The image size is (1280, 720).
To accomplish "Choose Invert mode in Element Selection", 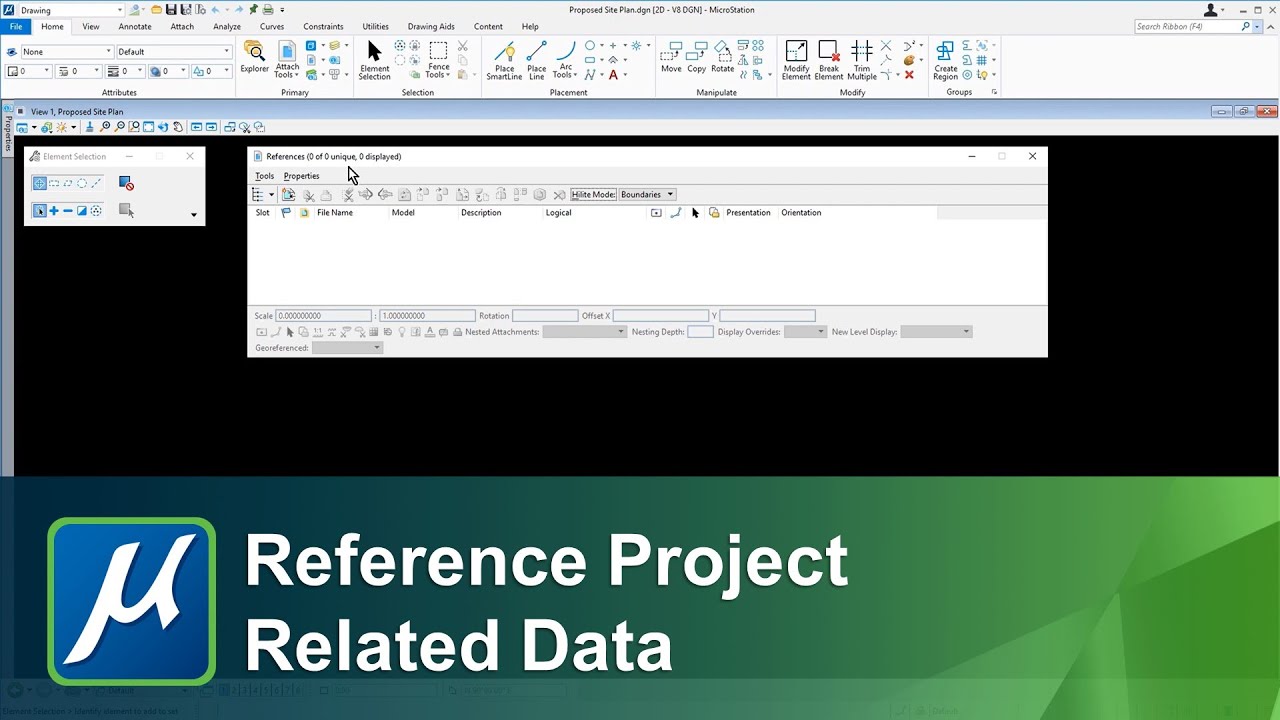I will point(82,211).
